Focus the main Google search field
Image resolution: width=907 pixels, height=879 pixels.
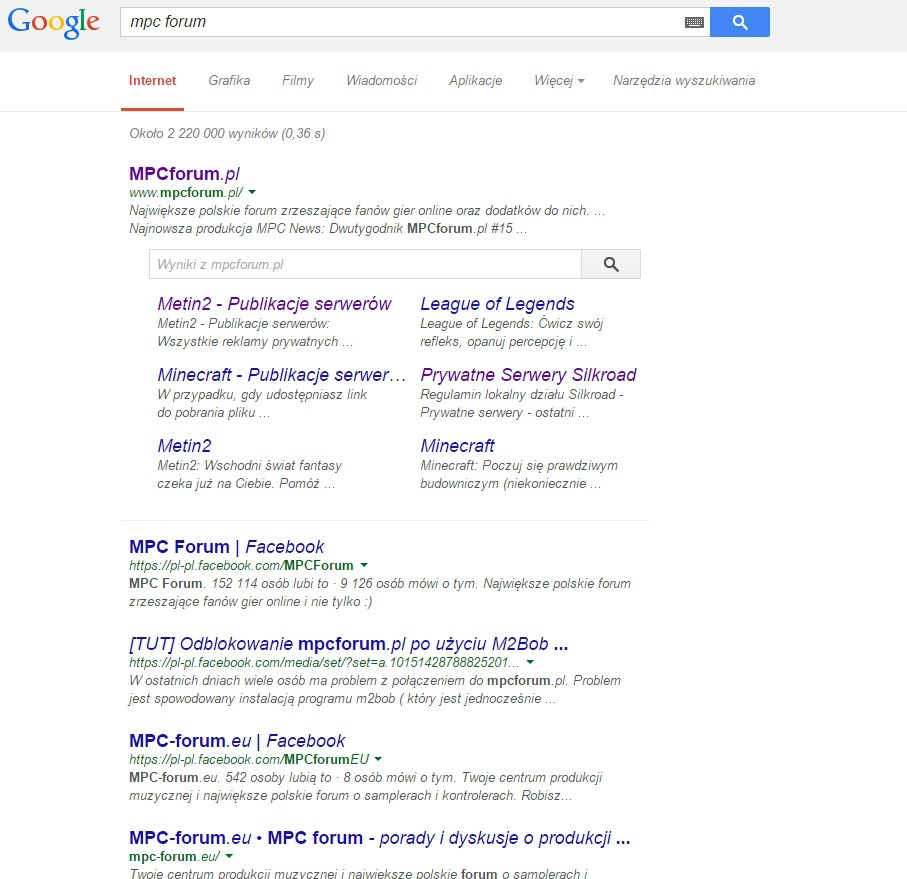[x=402, y=22]
